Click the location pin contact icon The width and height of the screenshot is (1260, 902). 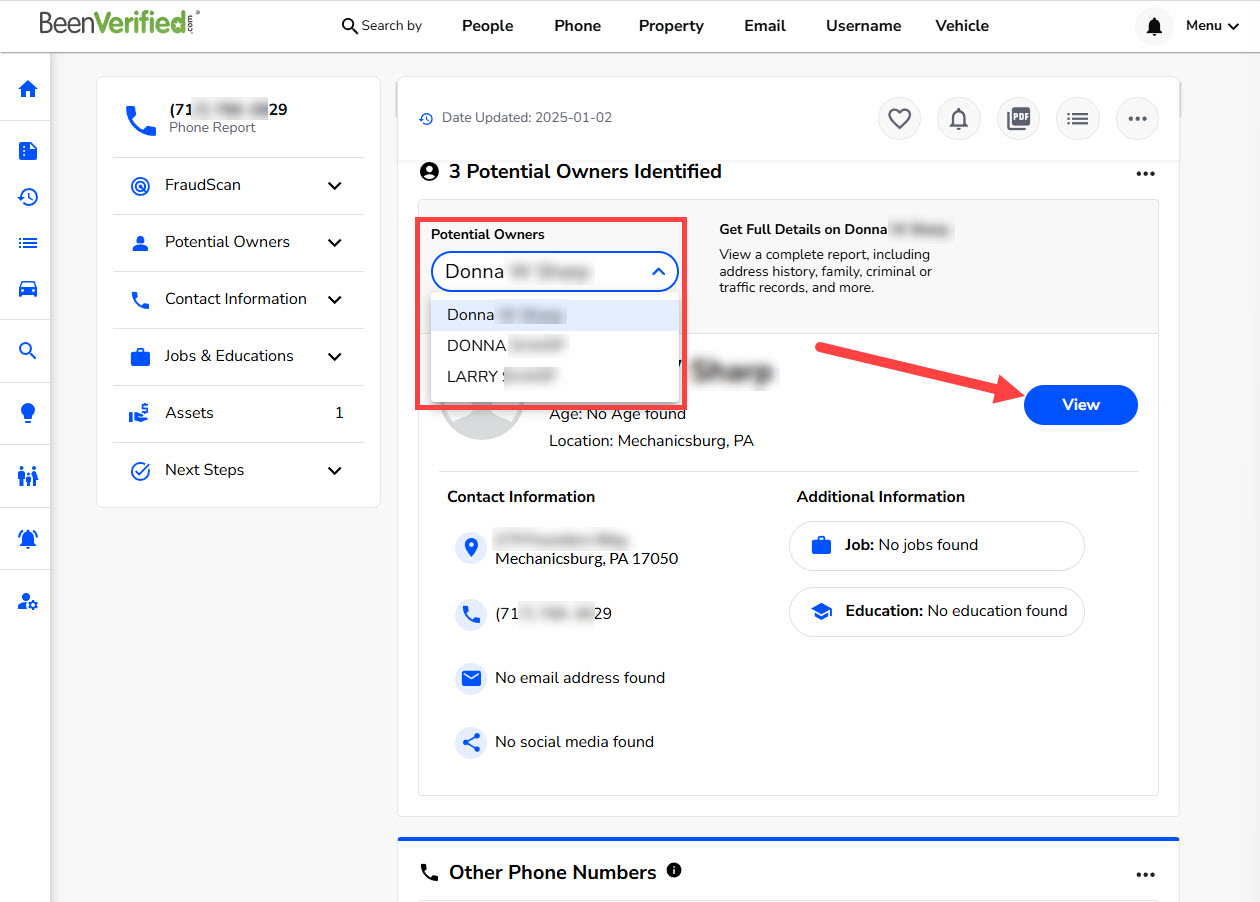tap(470, 548)
